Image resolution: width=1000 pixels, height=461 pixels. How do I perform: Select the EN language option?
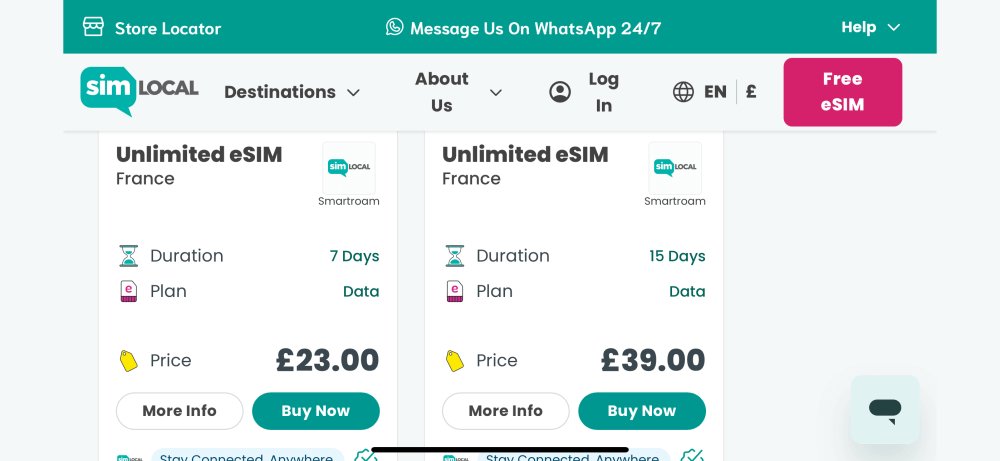tap(715, 92)
